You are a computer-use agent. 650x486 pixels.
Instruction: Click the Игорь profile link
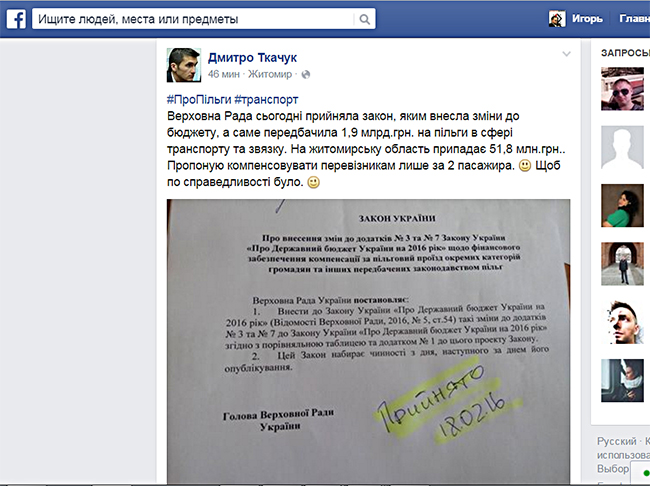point(587,19)
